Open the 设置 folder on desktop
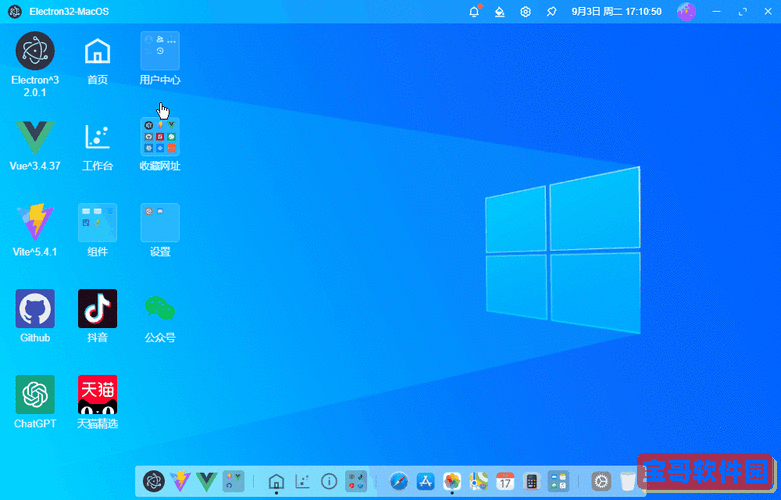The height and width of the screenshot is (500, 781). [160, 223]
